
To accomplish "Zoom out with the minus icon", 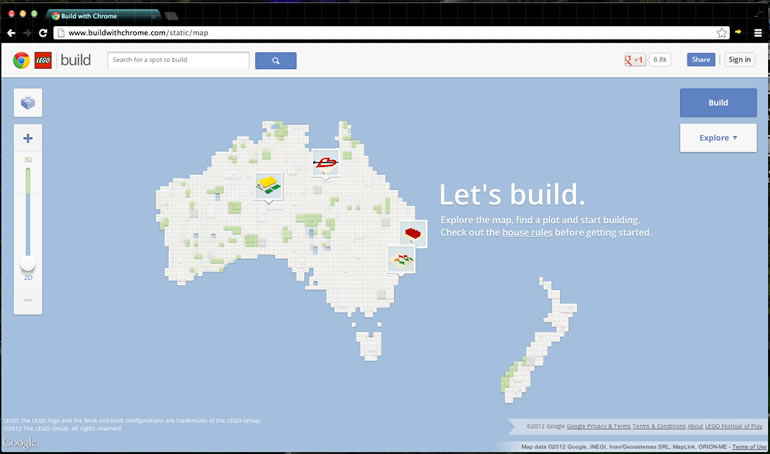I will coord(28,300).
